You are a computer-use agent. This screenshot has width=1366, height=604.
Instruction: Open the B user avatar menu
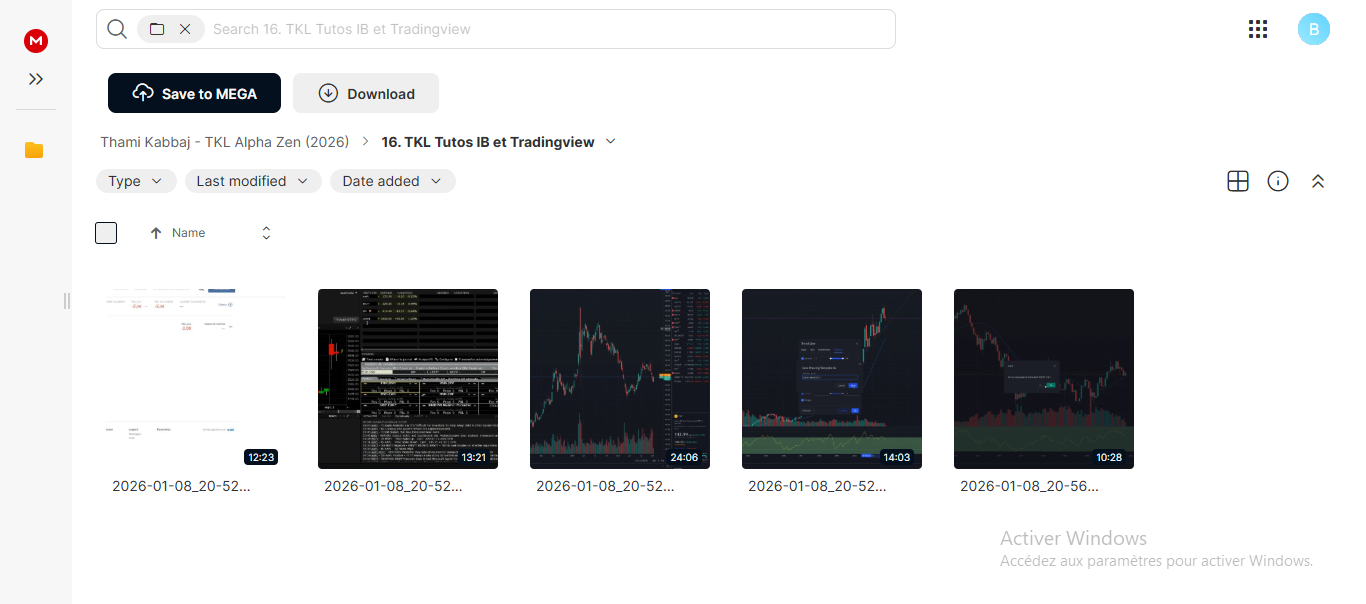click(1314, 29)
